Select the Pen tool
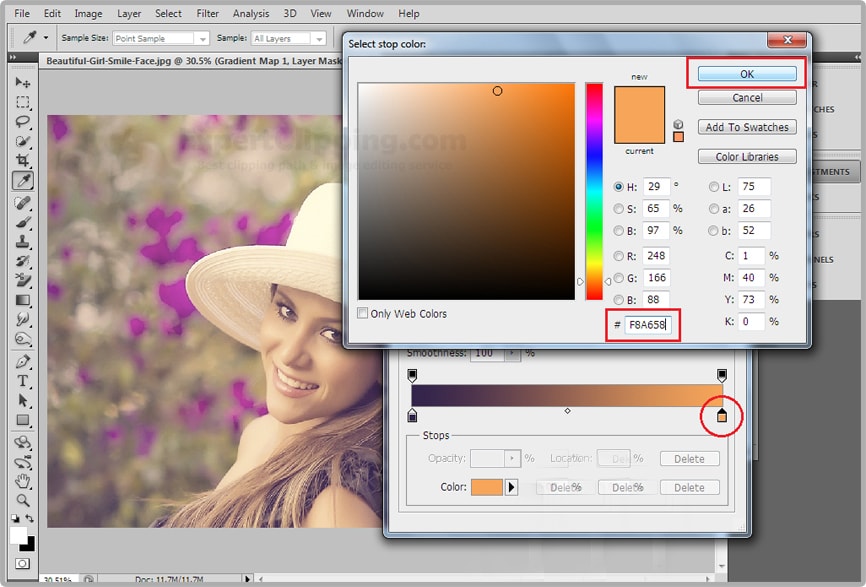The image size is (866, 587). click(x=22, y=362)
